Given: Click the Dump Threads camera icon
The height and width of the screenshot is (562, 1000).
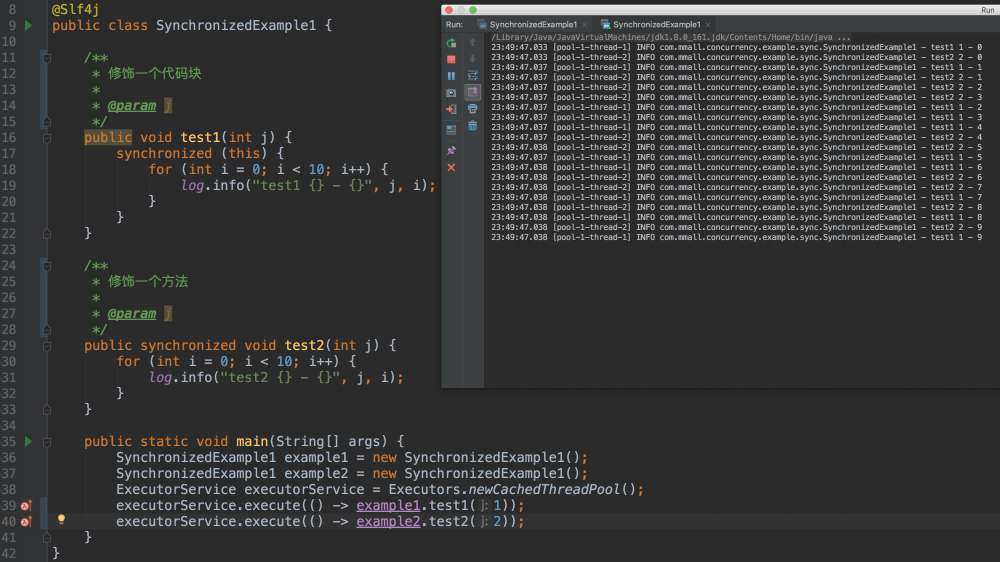Looking at the screenshot, I should point(451,93).
